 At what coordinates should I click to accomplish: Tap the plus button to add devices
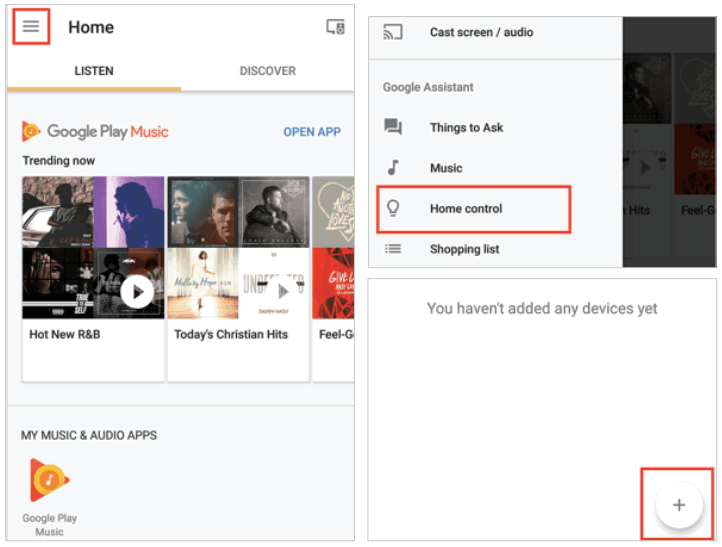pyautogui.click(x=679, y=505)
